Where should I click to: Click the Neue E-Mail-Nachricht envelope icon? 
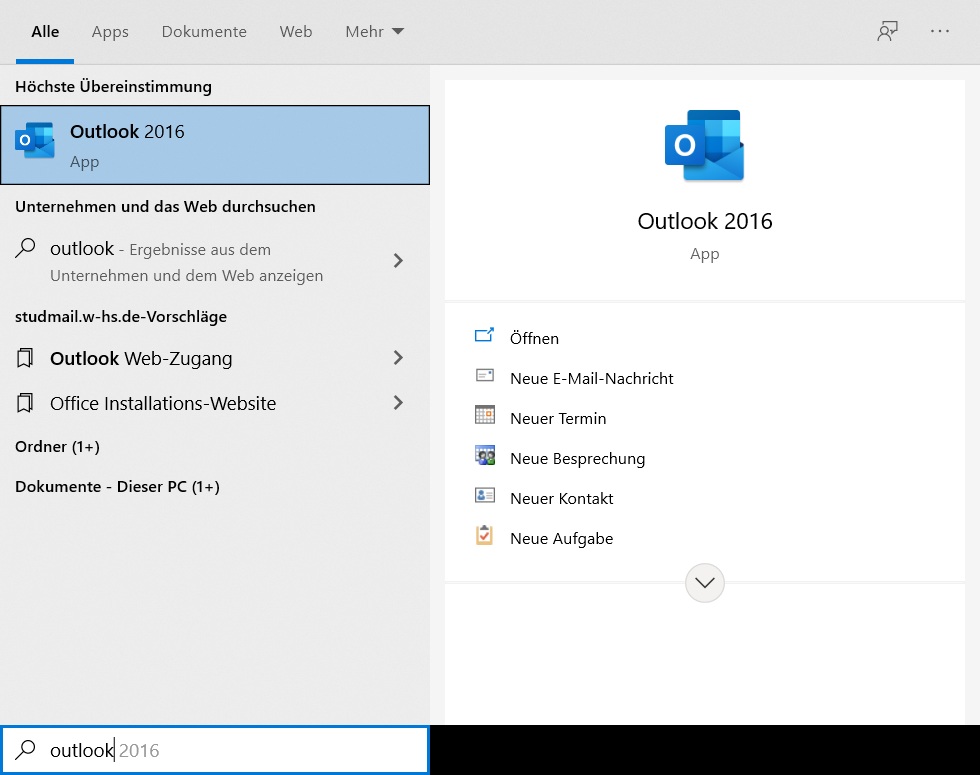point(485,377)
